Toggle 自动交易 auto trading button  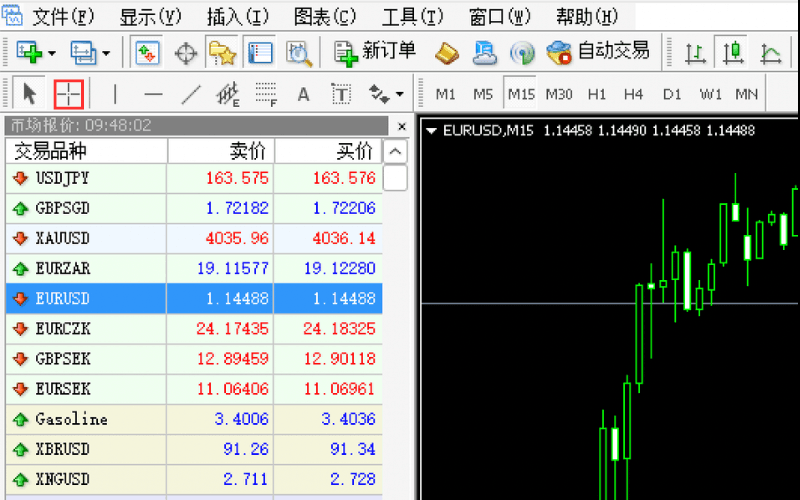[x=597, y=52]
